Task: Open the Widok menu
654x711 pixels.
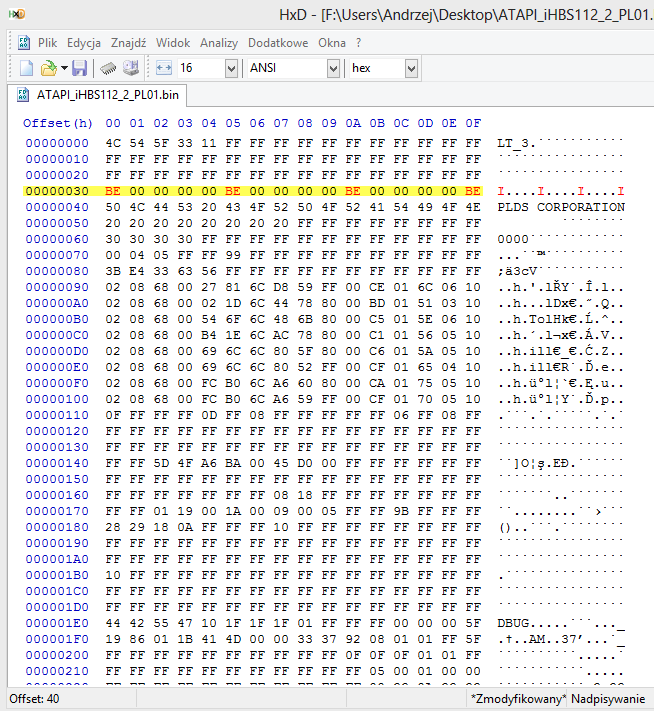Action: pos(173,43)
